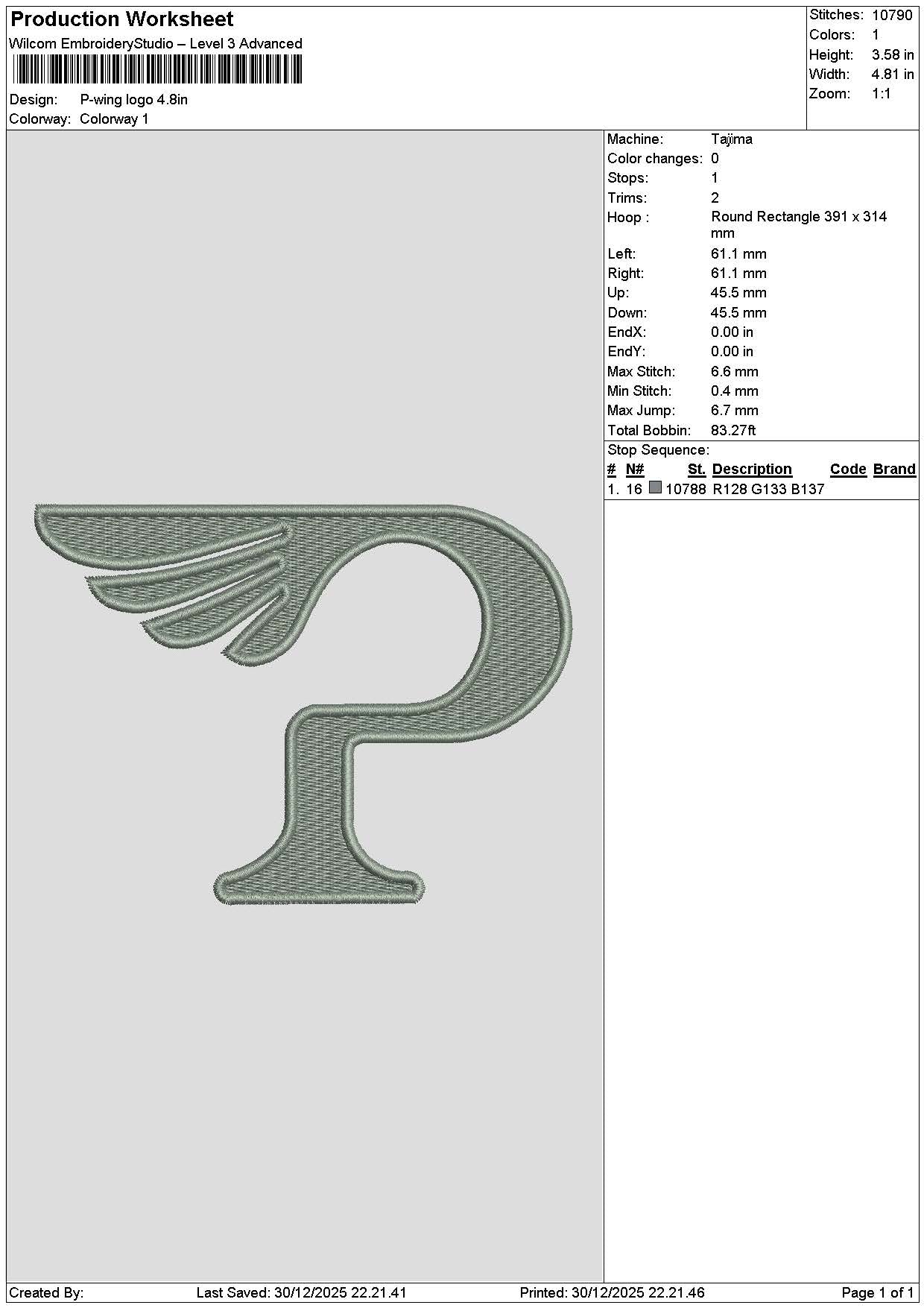Viewport: 924px width, 1308px height.
Task: Click the Total Bobbin value 83.27ft
Action: (x=733, y=431)
